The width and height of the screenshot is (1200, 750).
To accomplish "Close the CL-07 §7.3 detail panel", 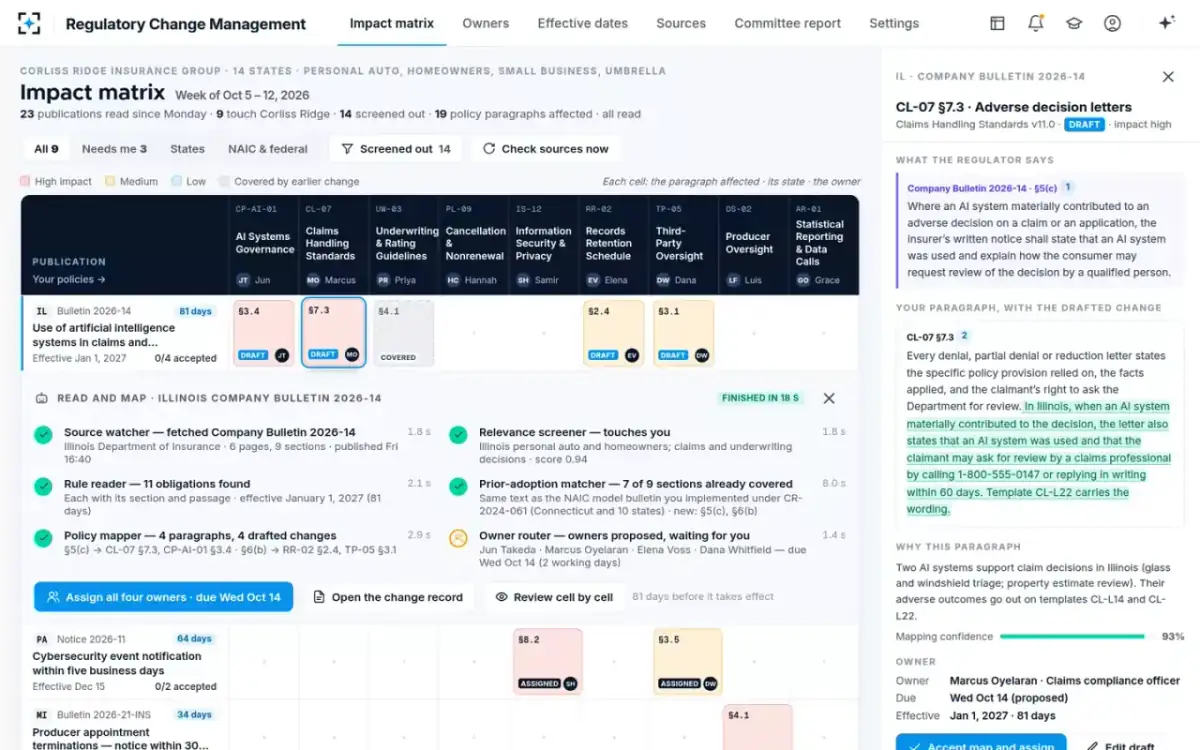I will pyautogui.click(x=1168, y=76).
